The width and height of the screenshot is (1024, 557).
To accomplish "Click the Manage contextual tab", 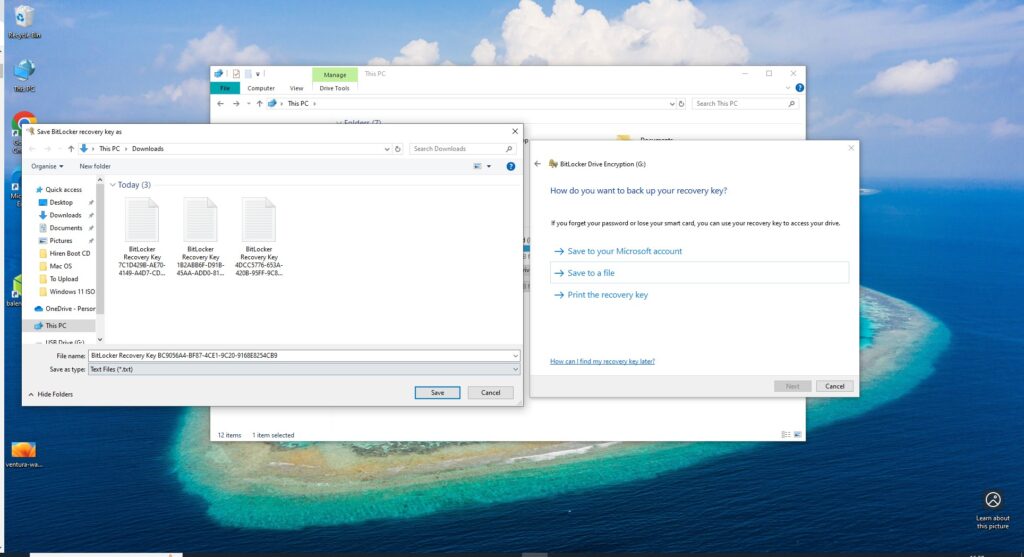I will coord(334,74).
